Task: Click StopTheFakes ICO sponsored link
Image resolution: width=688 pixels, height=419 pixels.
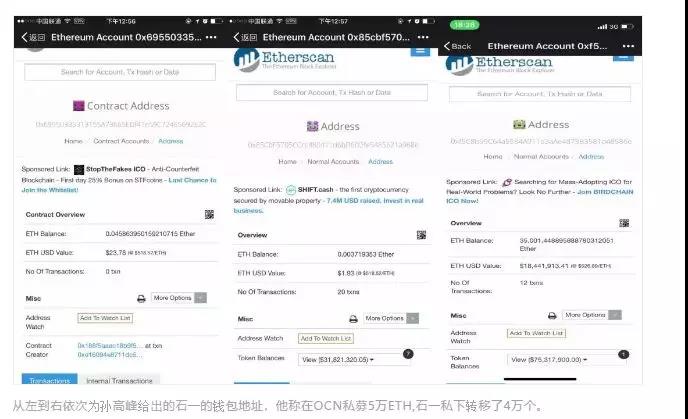Action: [x=115, y=169]
